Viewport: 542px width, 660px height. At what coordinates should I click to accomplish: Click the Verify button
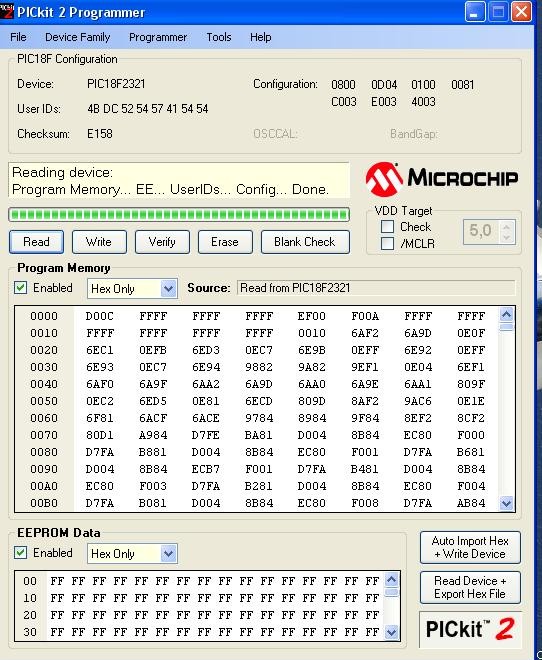162,242
